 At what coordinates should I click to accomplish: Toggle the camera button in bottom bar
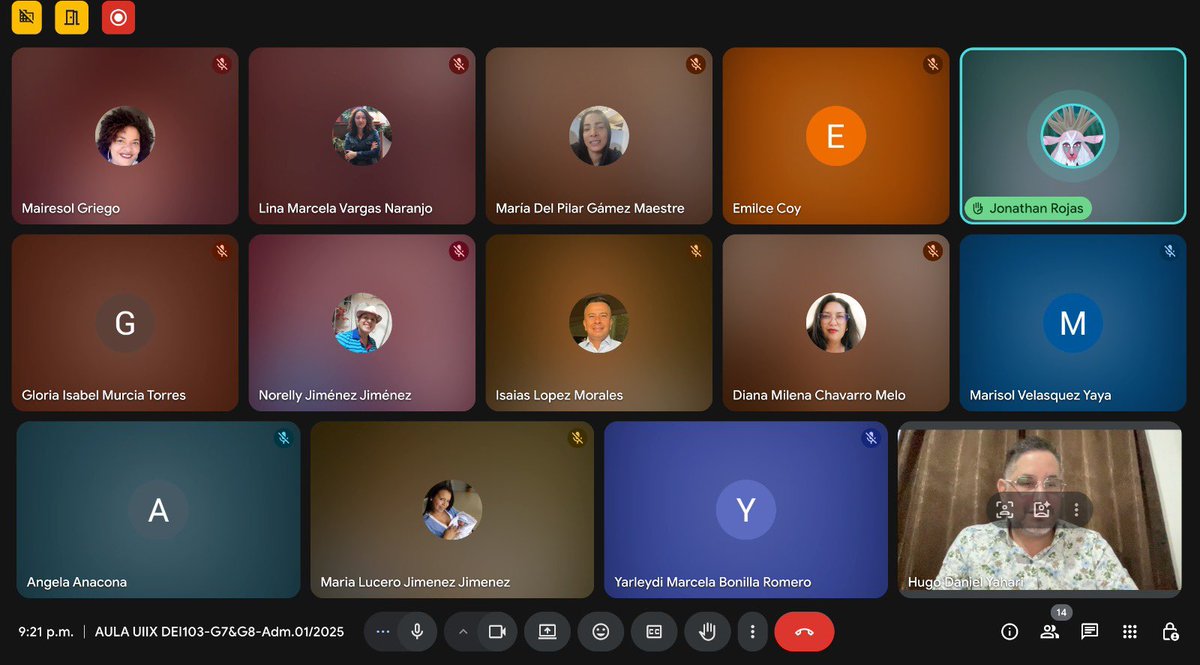coord(497,632)
